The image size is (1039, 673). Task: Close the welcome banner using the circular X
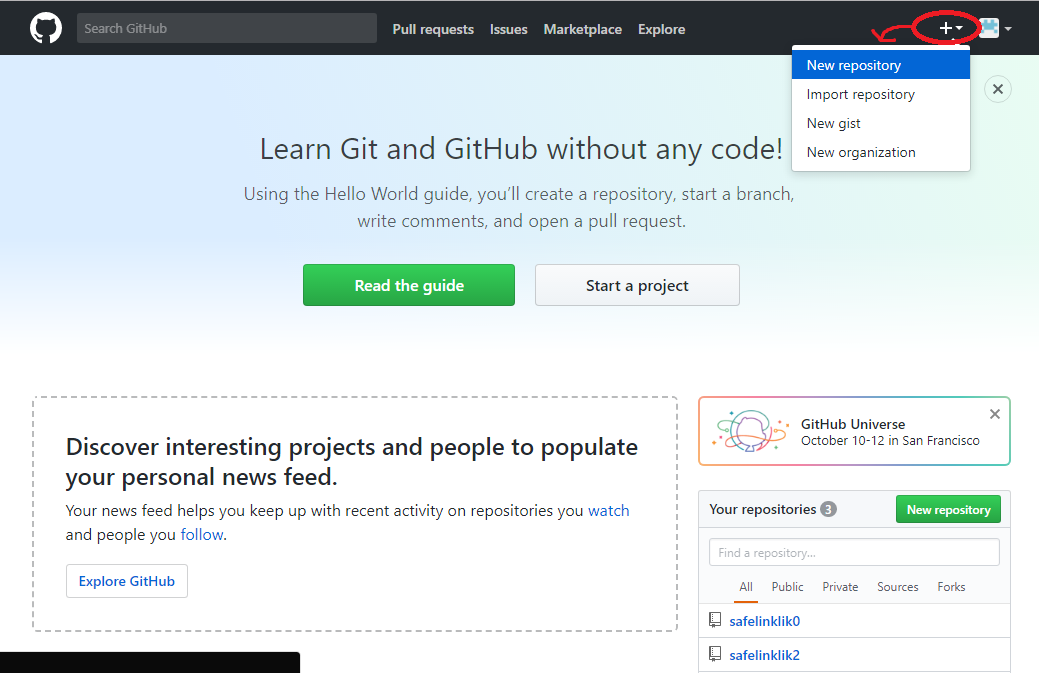(x=997, y=89)
